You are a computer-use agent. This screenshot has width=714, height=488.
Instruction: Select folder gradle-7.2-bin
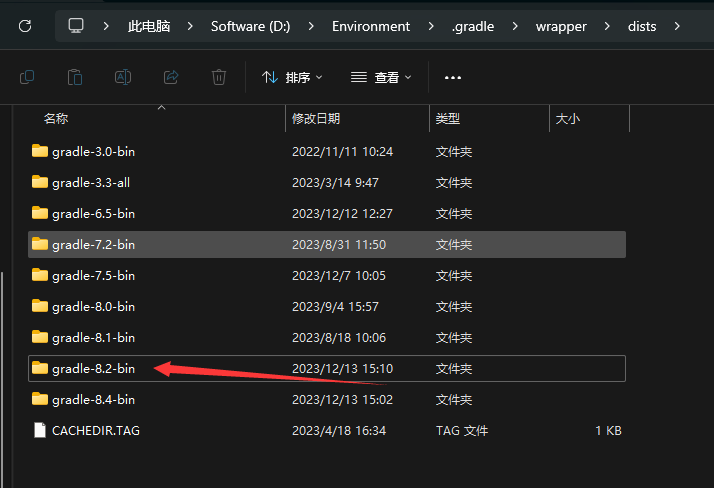(x=326, y=244)
